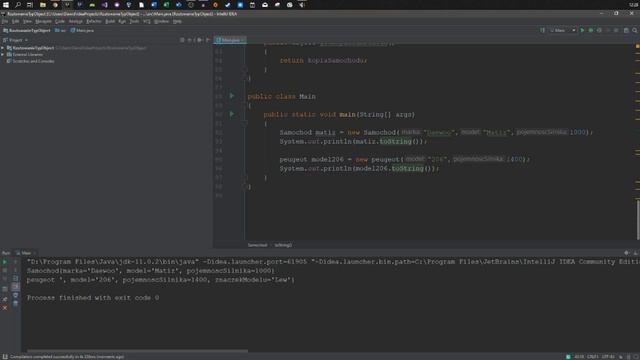Open the File menu
640x360 pixels.
tap(5, 21)
